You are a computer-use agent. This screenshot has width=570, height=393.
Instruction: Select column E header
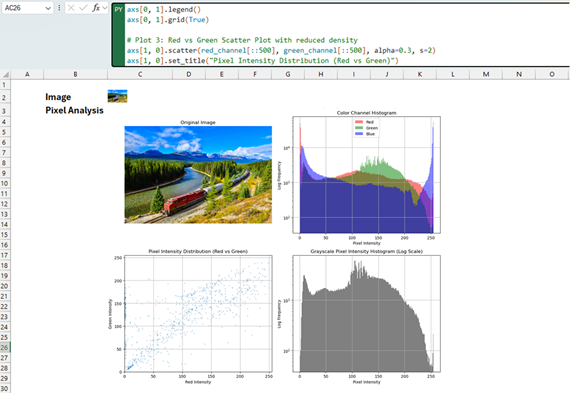tap(222, 74)
